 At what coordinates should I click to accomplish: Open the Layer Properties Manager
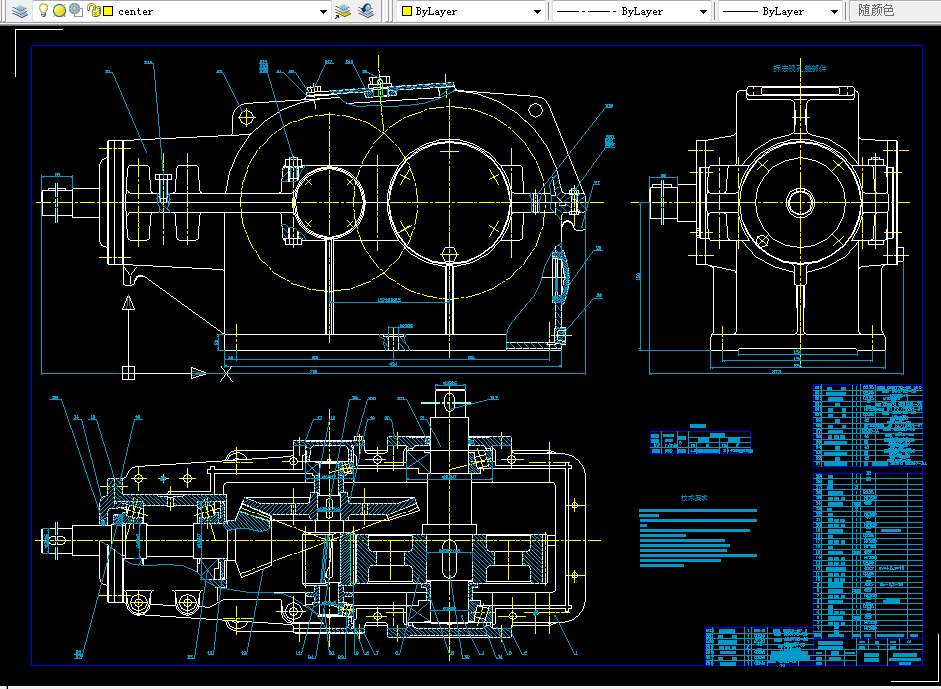[20, 11]
